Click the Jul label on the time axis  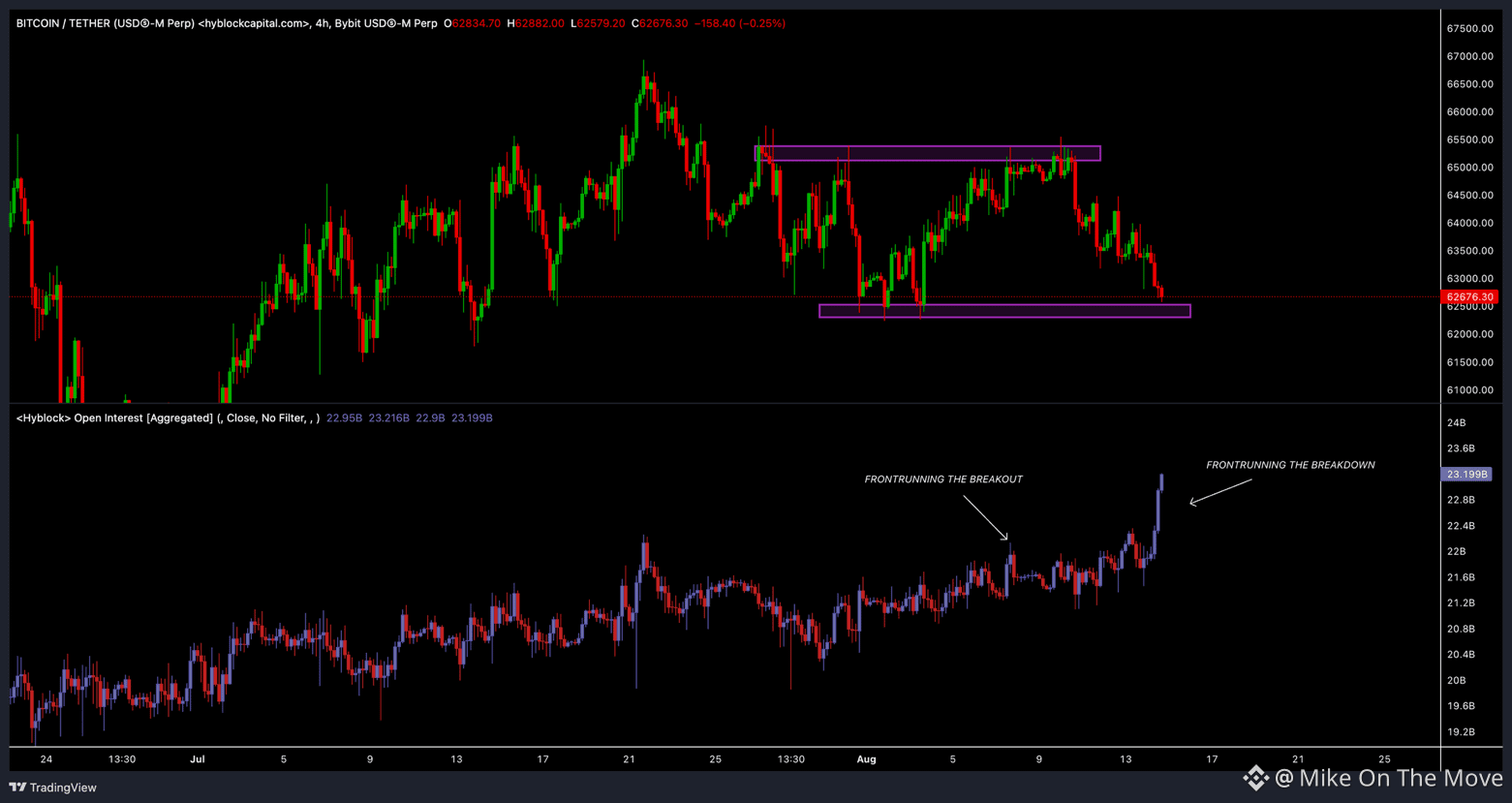point(198,759)
